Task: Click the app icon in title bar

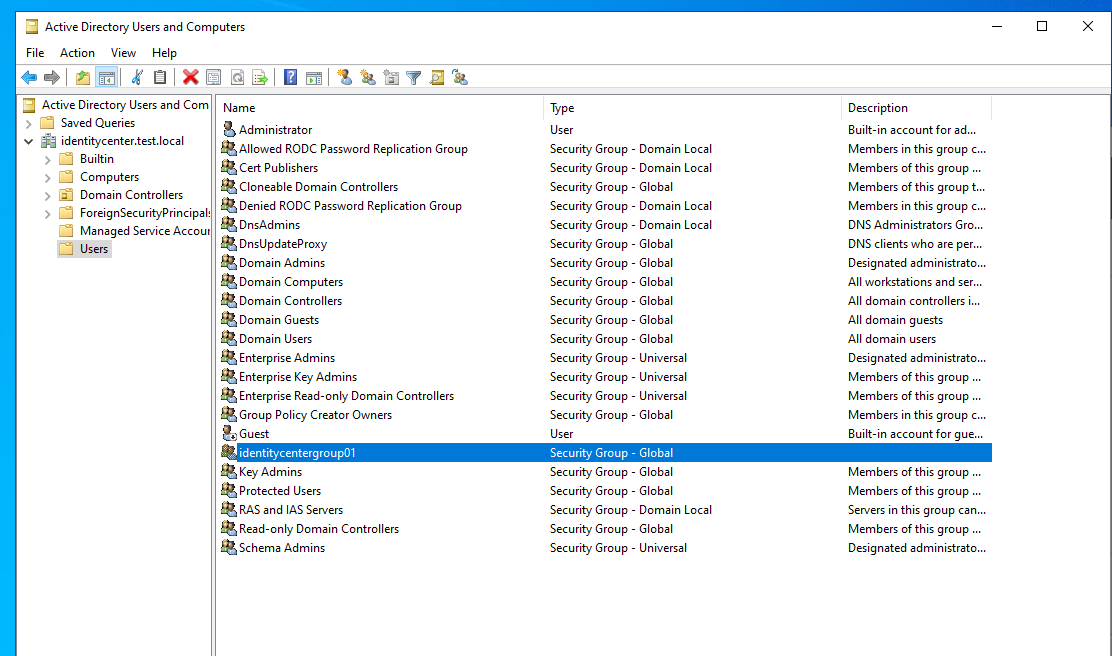Action: [32, 27]
